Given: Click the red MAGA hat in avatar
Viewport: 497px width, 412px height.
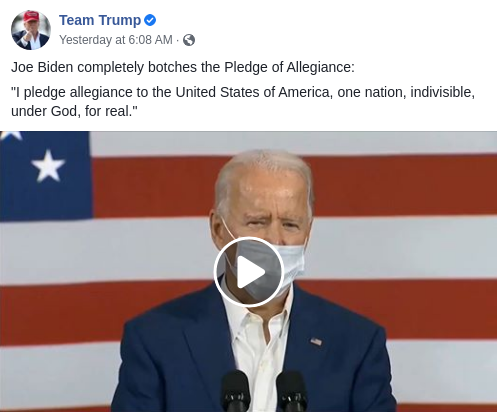Looking at the screenshot, I should point(31,17).
